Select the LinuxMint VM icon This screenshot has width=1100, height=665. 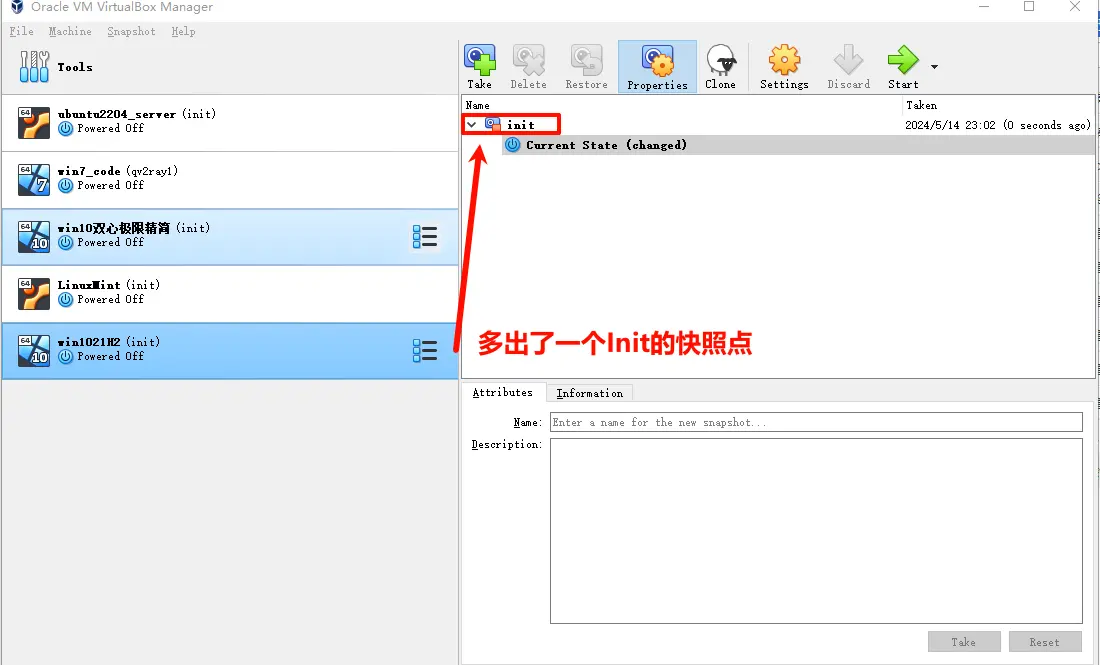34,293
